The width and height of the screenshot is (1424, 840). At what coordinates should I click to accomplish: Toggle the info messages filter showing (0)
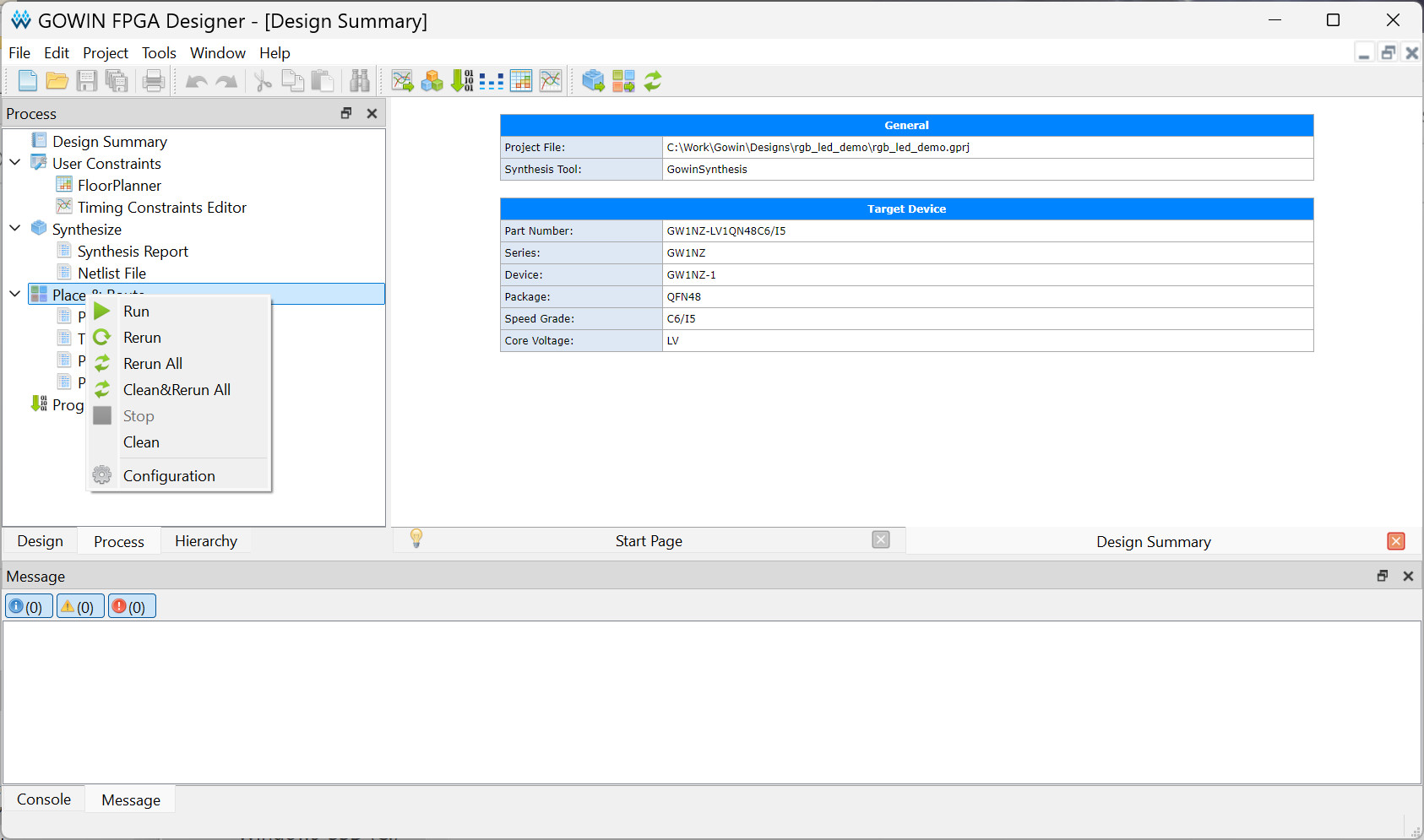[x=30, y=606]
